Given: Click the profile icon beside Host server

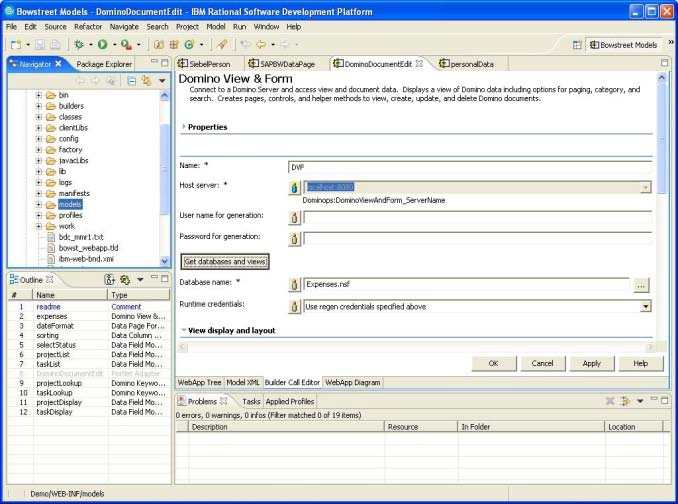Looking at the screenshot, I should coord(294,188).
